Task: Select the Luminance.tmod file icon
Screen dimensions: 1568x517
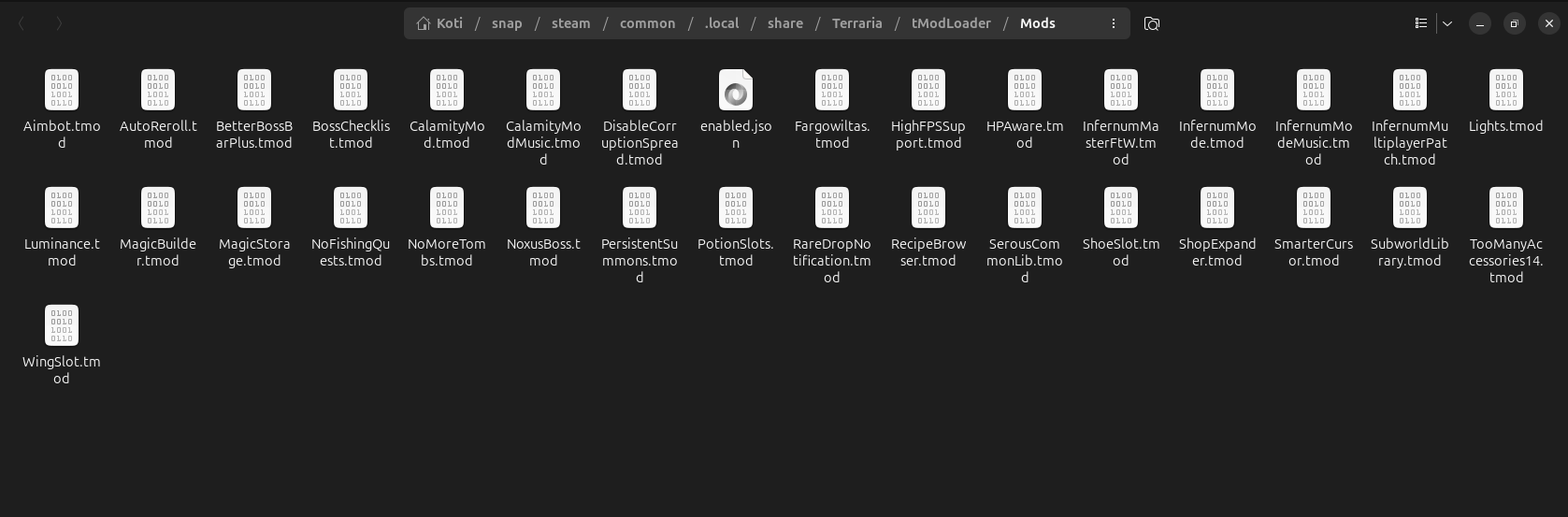Action: [62, 208]
